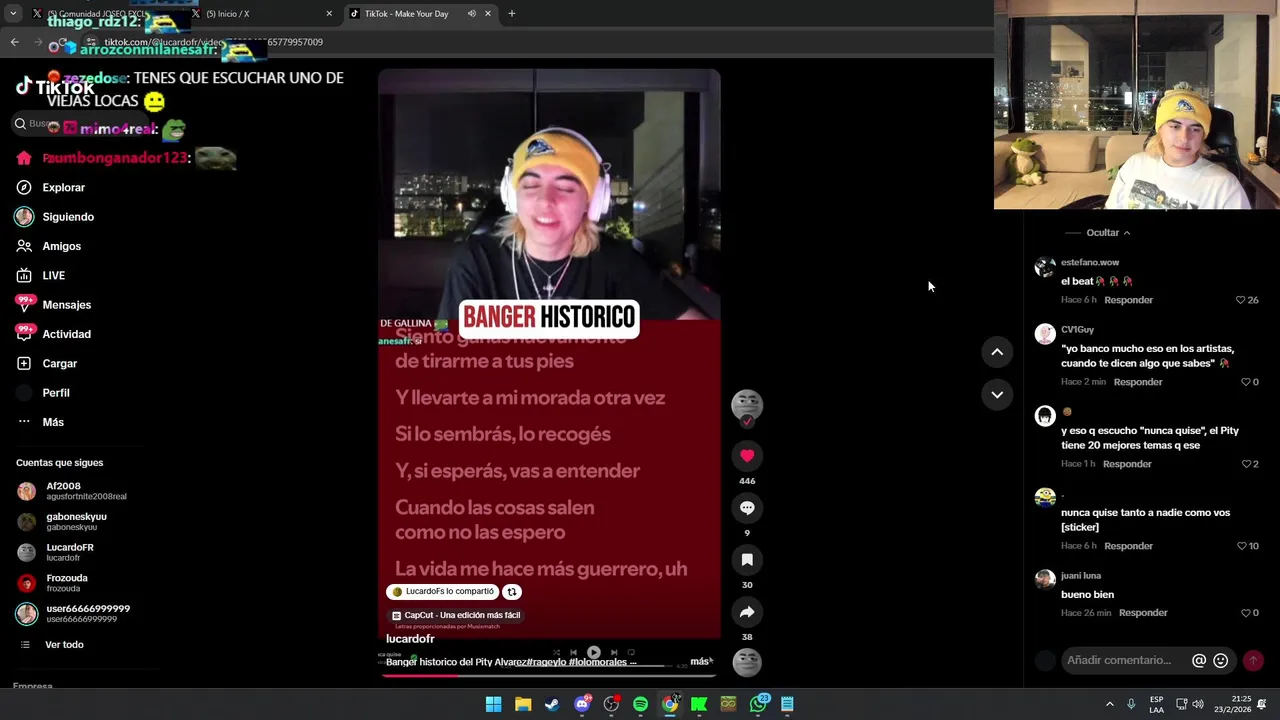Toggle shuffle in the overlaid music player
Viewport: 1280px width, 720px height.
click(x=557, y=653)
